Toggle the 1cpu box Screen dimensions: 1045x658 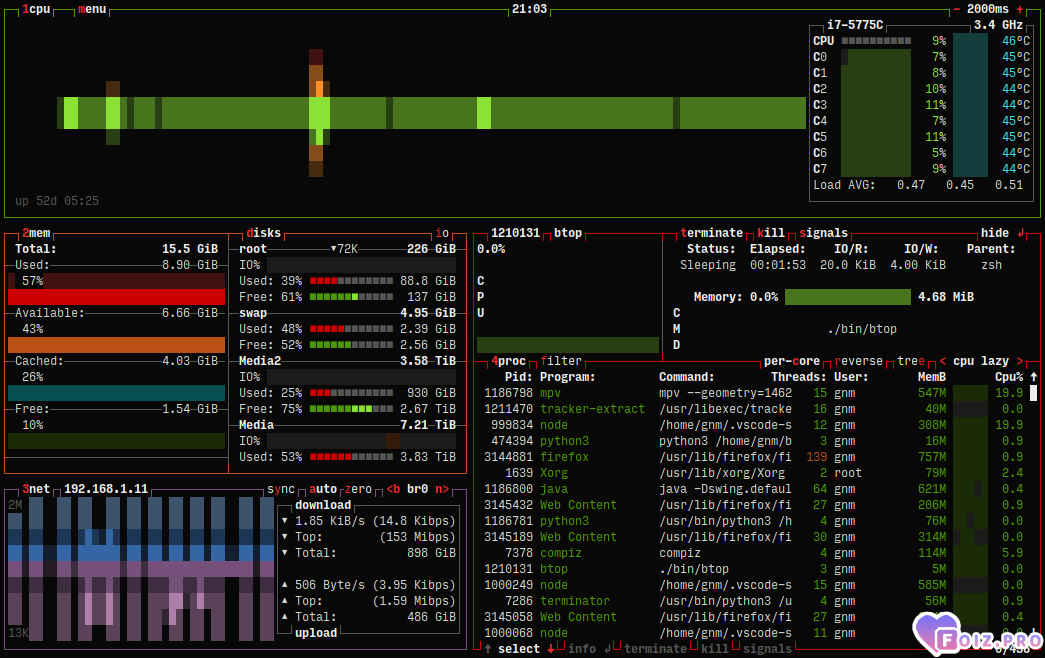point(36,9)
